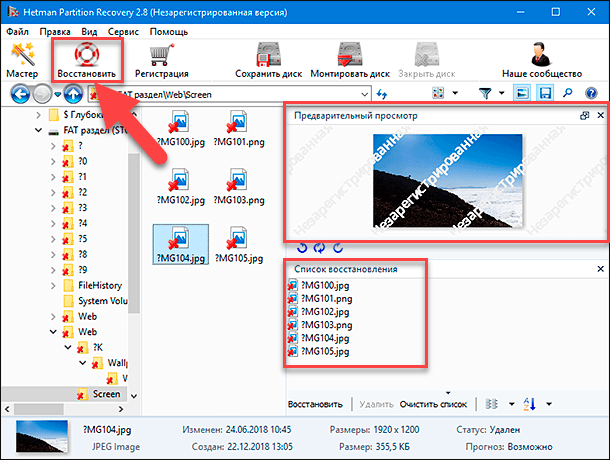Image resolution: width=610 pixels, height=460 pixels.
Task: Expand the ?0 folder in tree
Action: click(x=53, y=161)
